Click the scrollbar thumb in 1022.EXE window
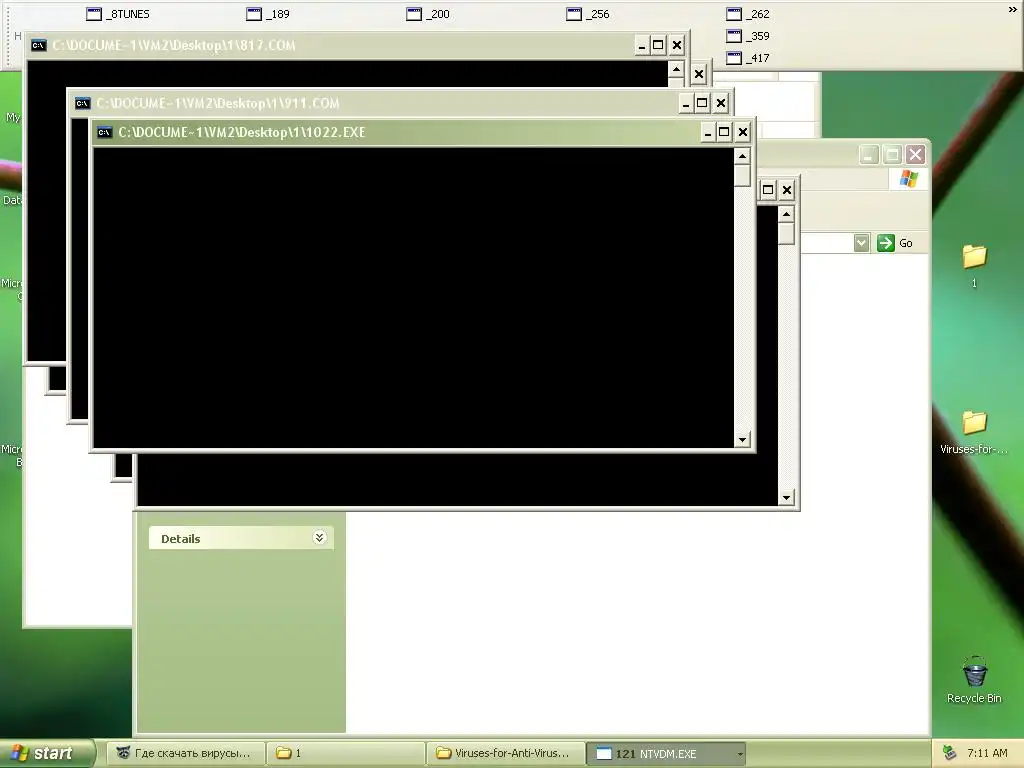The width and height of the screenshot is (1024, 768). coord(742,175)
